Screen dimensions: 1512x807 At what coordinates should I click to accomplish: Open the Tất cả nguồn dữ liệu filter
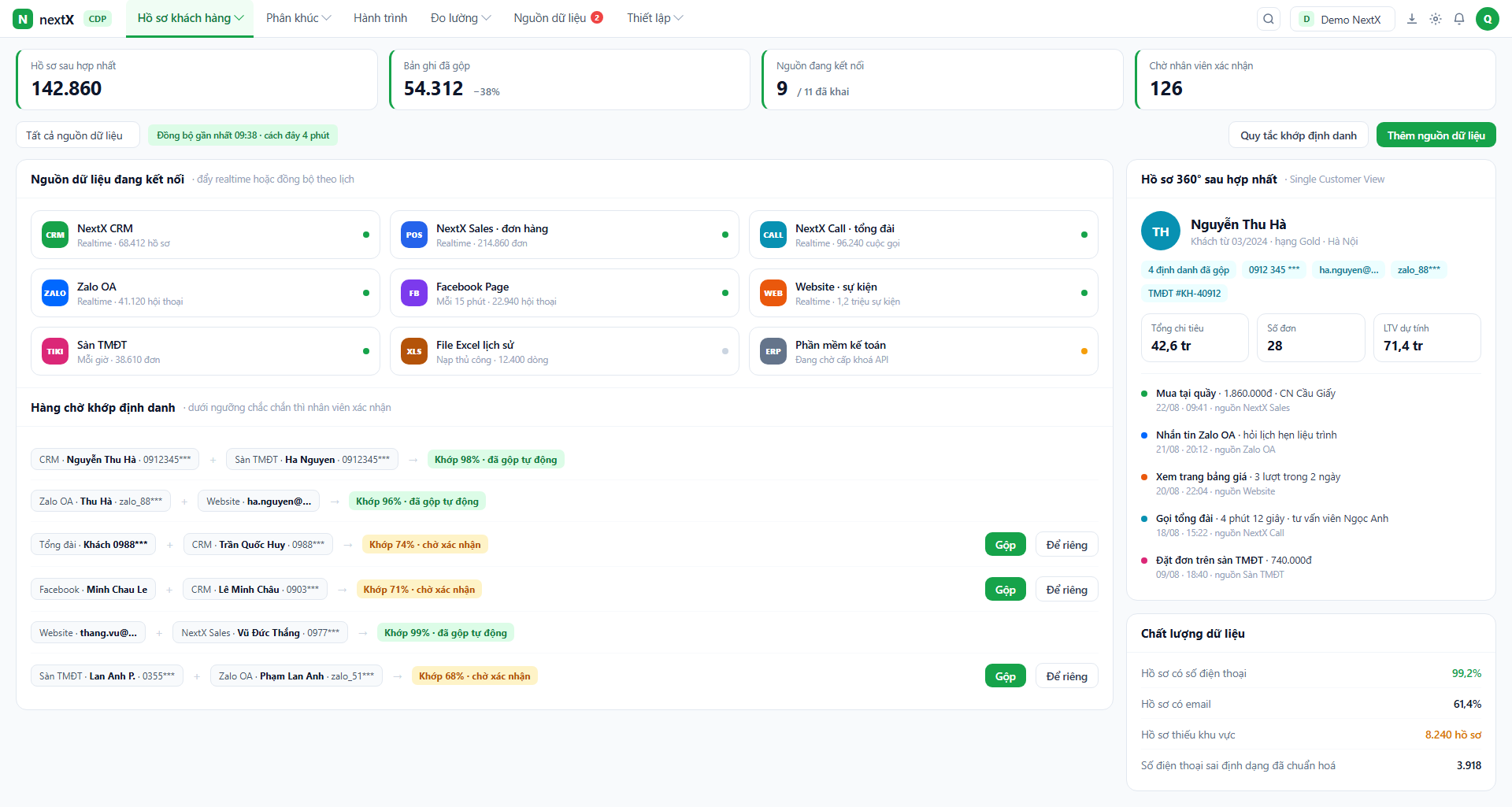coord(77,135)
